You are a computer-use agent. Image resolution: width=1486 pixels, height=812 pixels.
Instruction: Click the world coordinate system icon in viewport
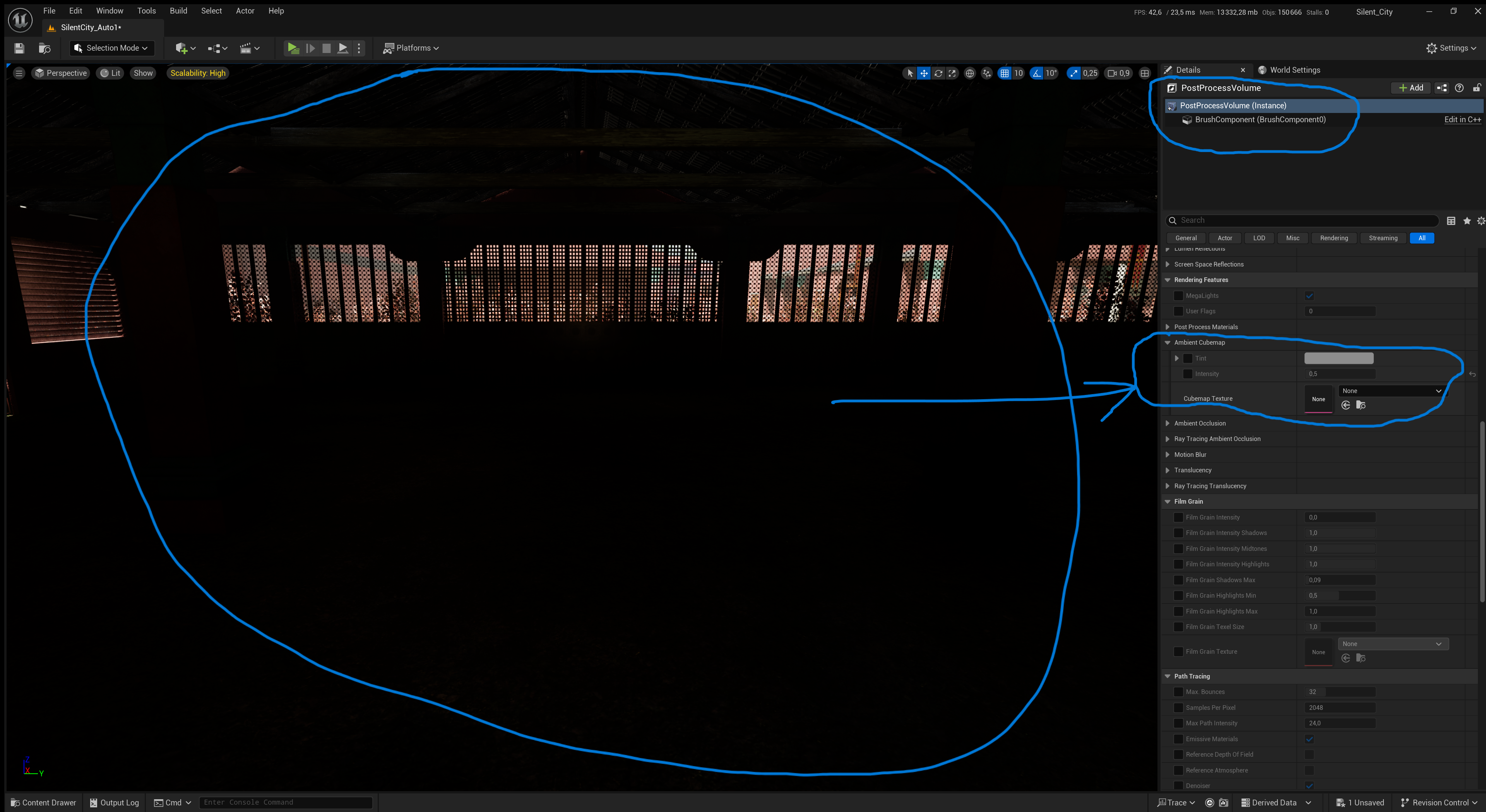[970, 73]
